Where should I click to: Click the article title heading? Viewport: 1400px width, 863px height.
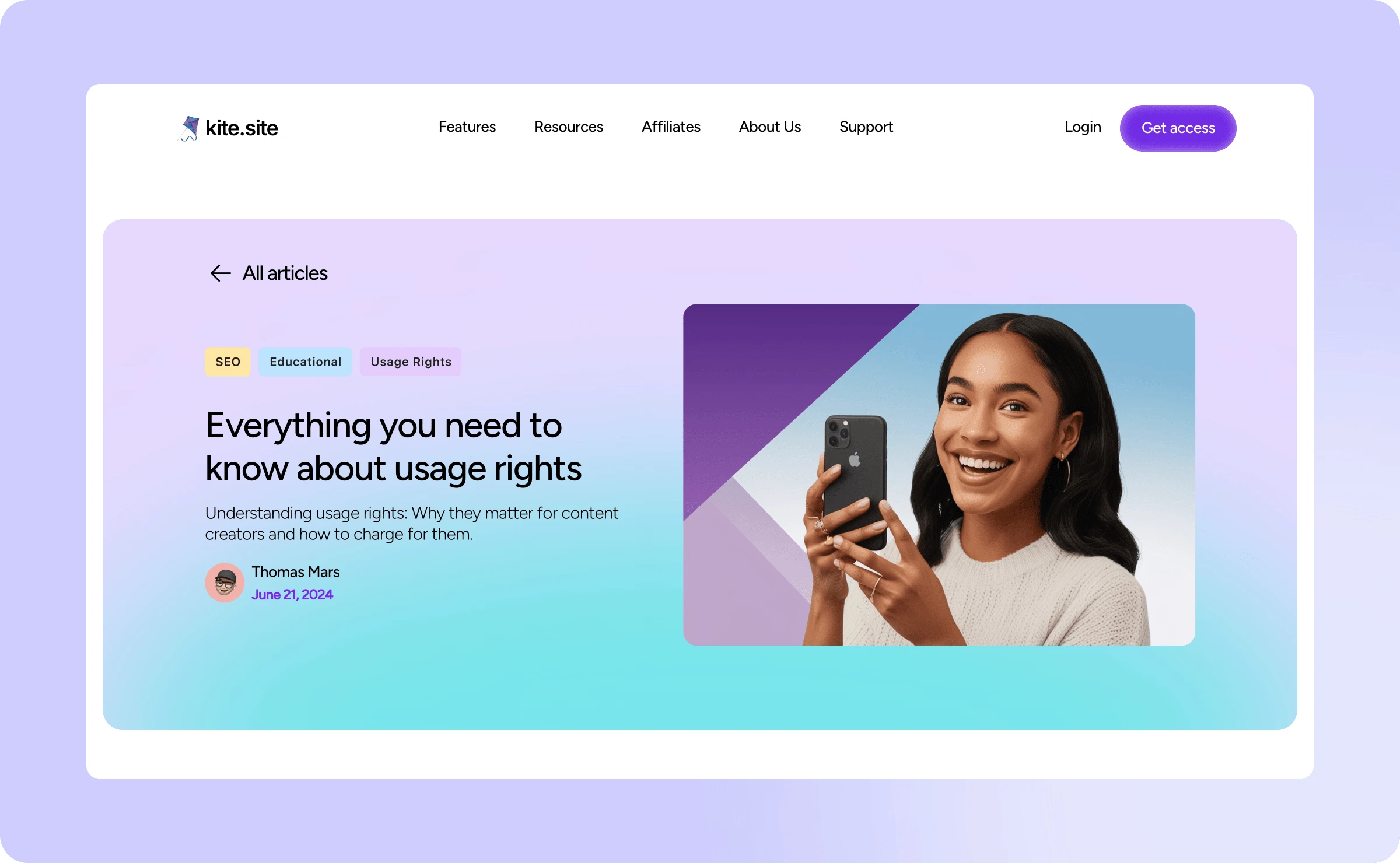394,447
